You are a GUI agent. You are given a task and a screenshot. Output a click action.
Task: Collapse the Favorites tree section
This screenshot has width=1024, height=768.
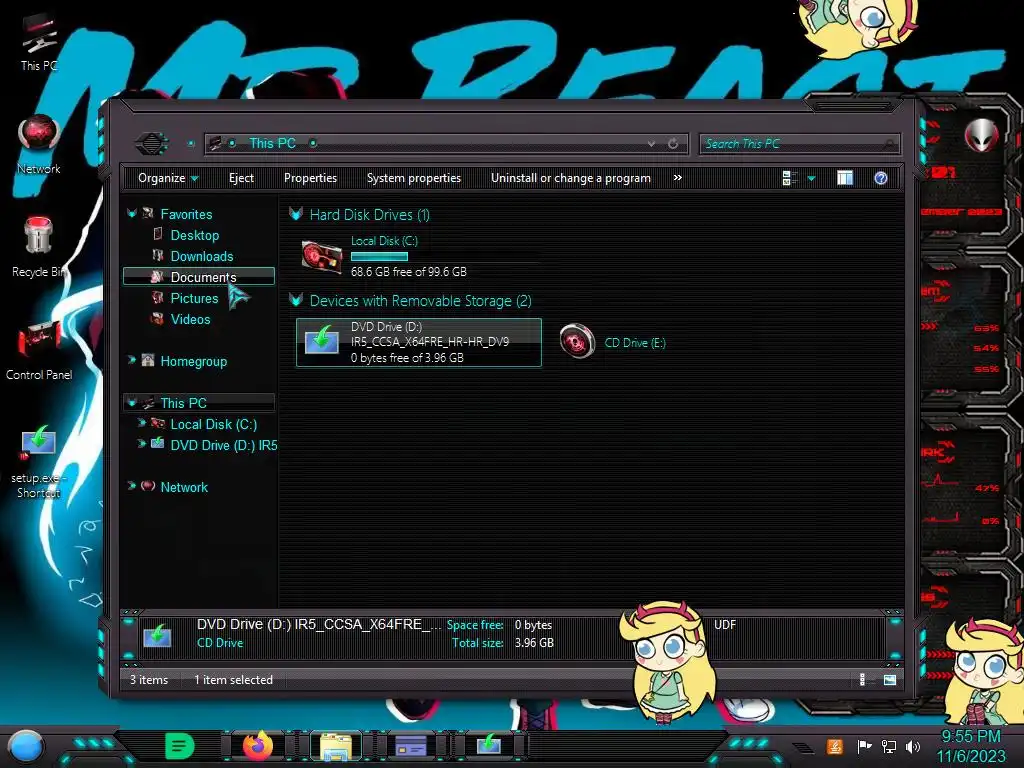click(x=131, y=214)
